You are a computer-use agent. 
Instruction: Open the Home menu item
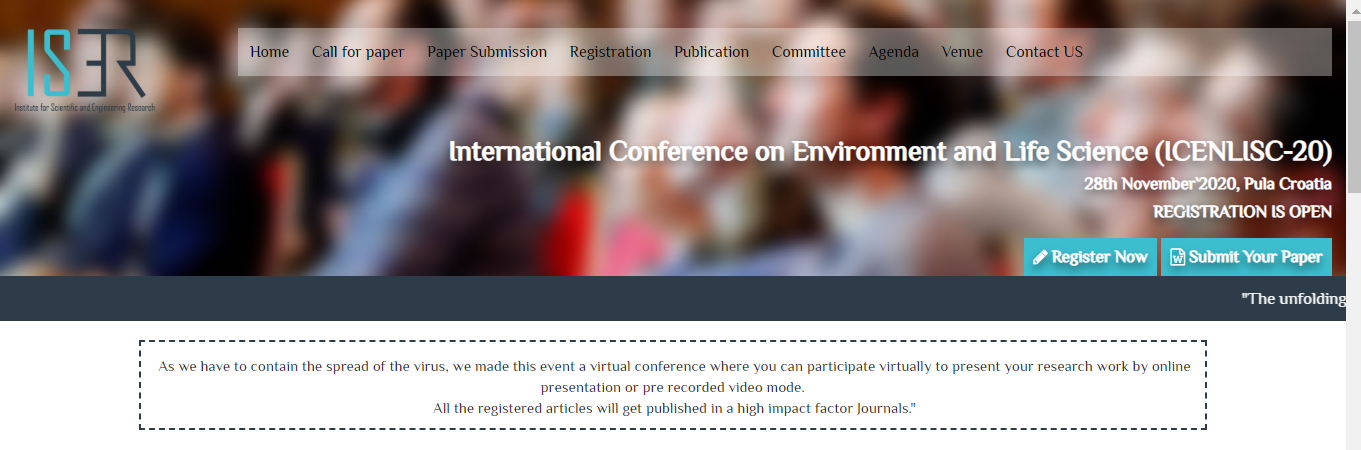tap(269, 52)
